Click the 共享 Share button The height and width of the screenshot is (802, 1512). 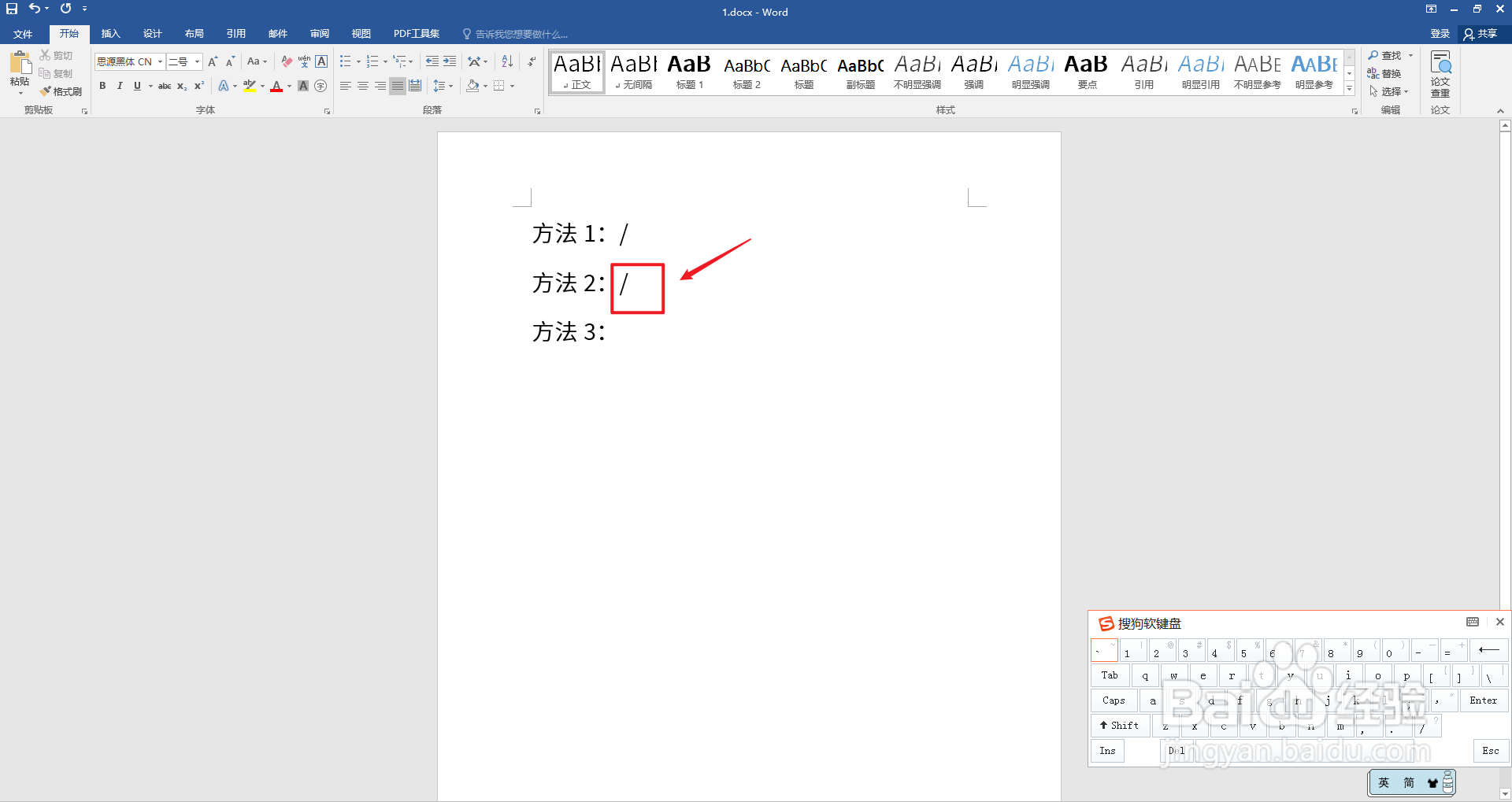[1480, 34]
